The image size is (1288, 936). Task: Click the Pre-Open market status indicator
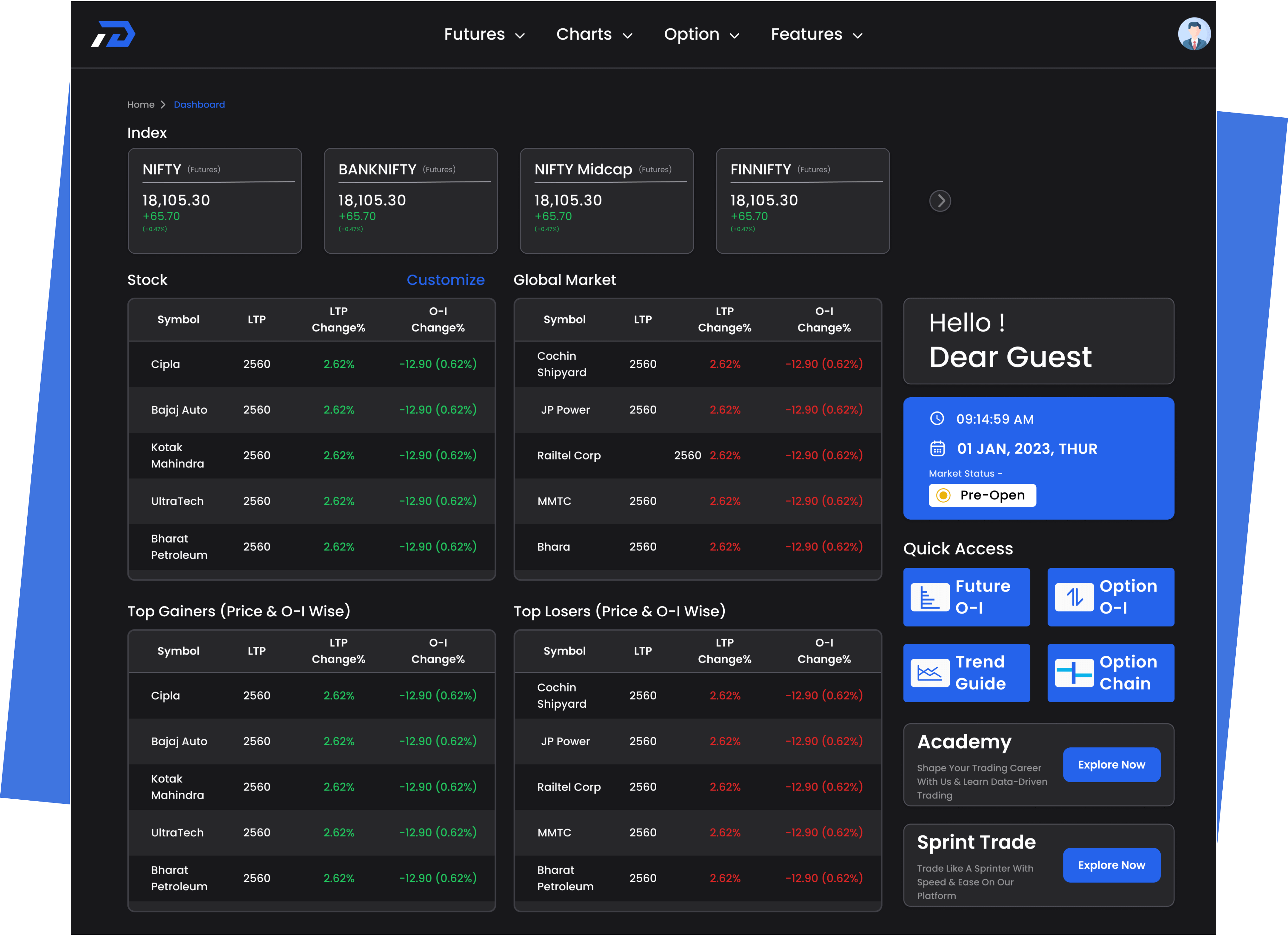[982, 495]
